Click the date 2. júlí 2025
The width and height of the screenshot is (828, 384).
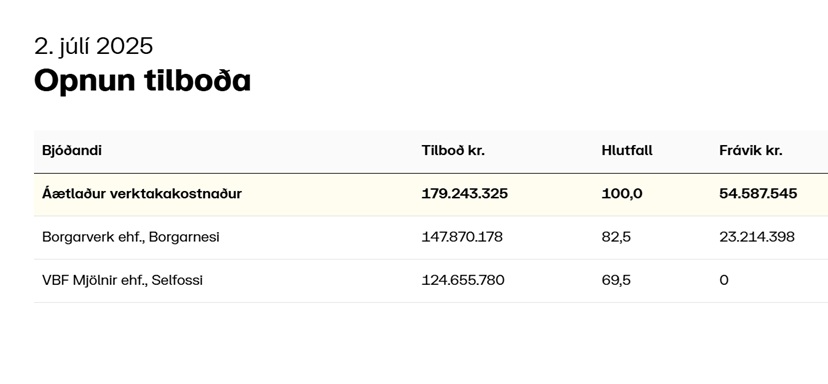(93, 46)
